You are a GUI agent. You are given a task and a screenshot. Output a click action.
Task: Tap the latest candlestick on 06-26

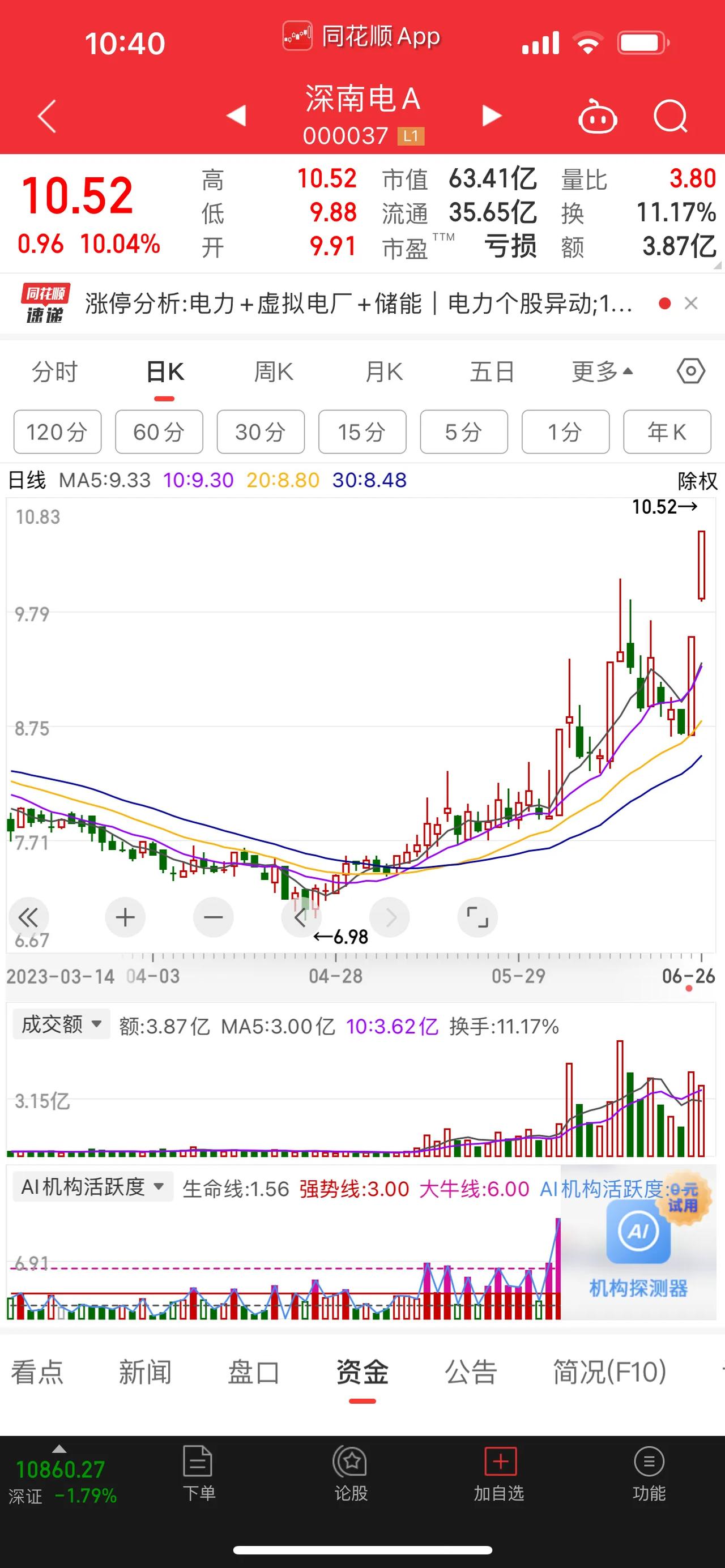point(701,566)
